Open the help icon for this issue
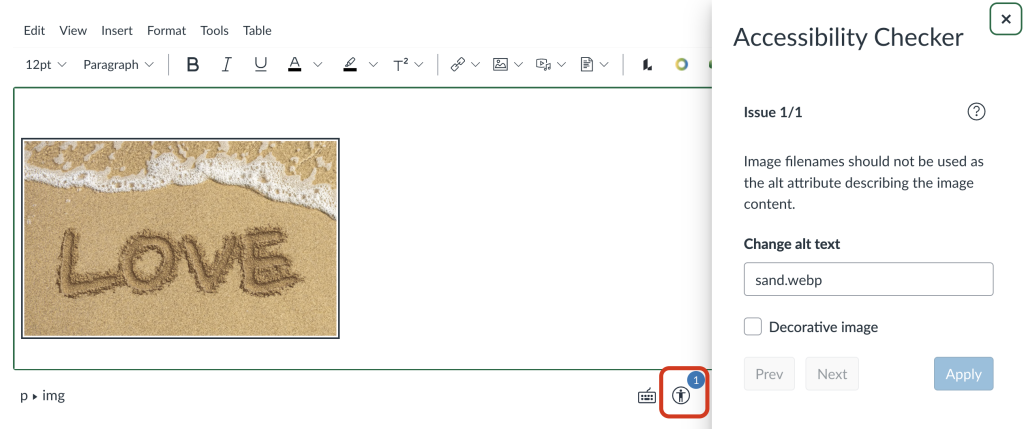The width and height of the screenshot is (1024, 429). [976, 112]
